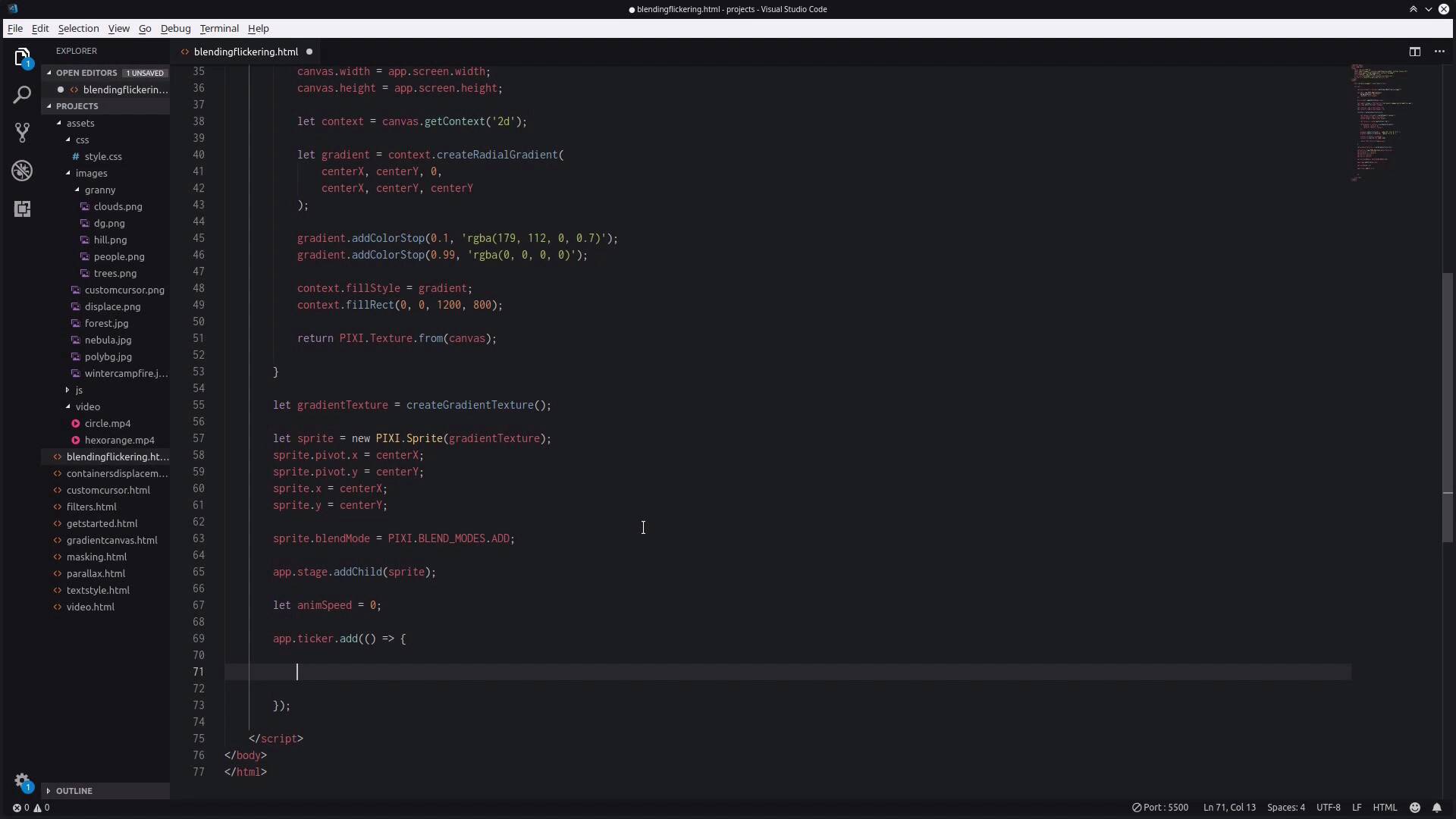Click the Manage gear icon
Viewport: 1456px width, 819px height.
tap(22, 781)
